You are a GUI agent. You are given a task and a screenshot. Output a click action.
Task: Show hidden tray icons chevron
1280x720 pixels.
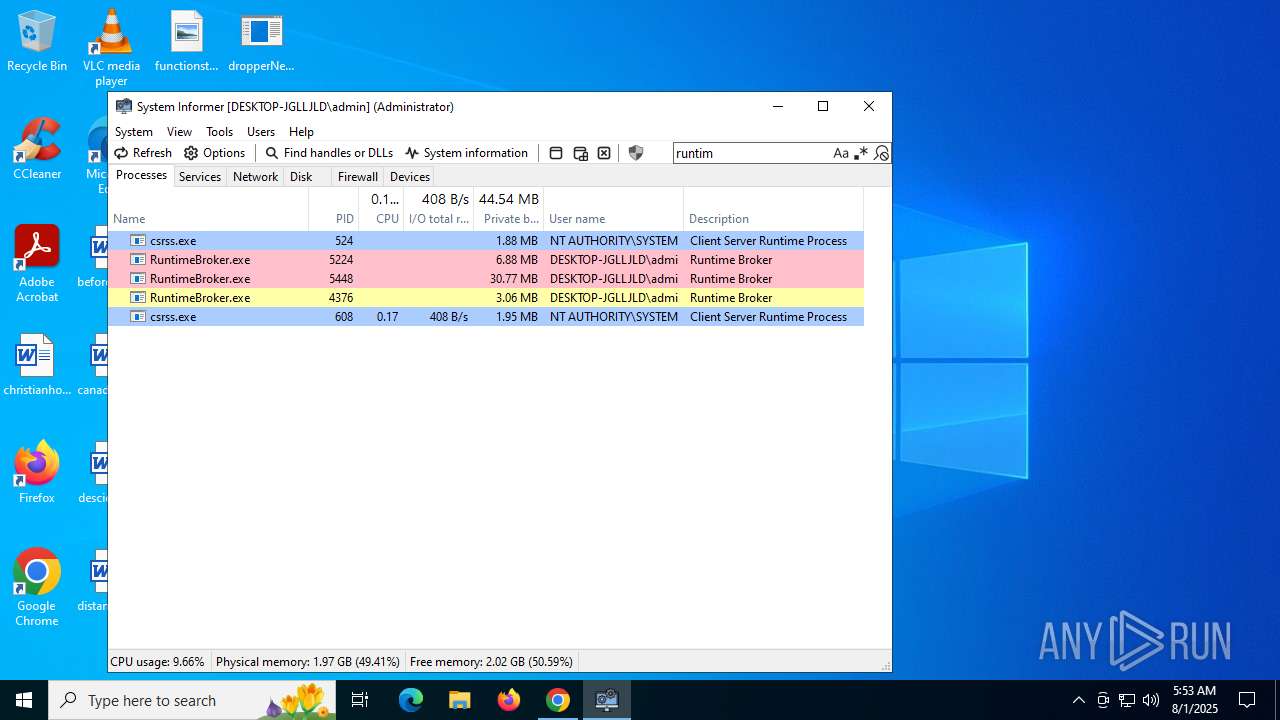(x=1078, y=700)
